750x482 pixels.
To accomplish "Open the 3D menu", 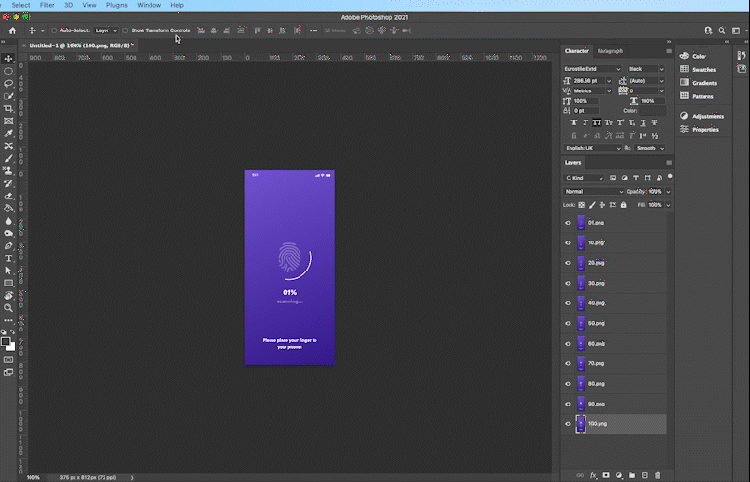I will [x=68, y=5].
